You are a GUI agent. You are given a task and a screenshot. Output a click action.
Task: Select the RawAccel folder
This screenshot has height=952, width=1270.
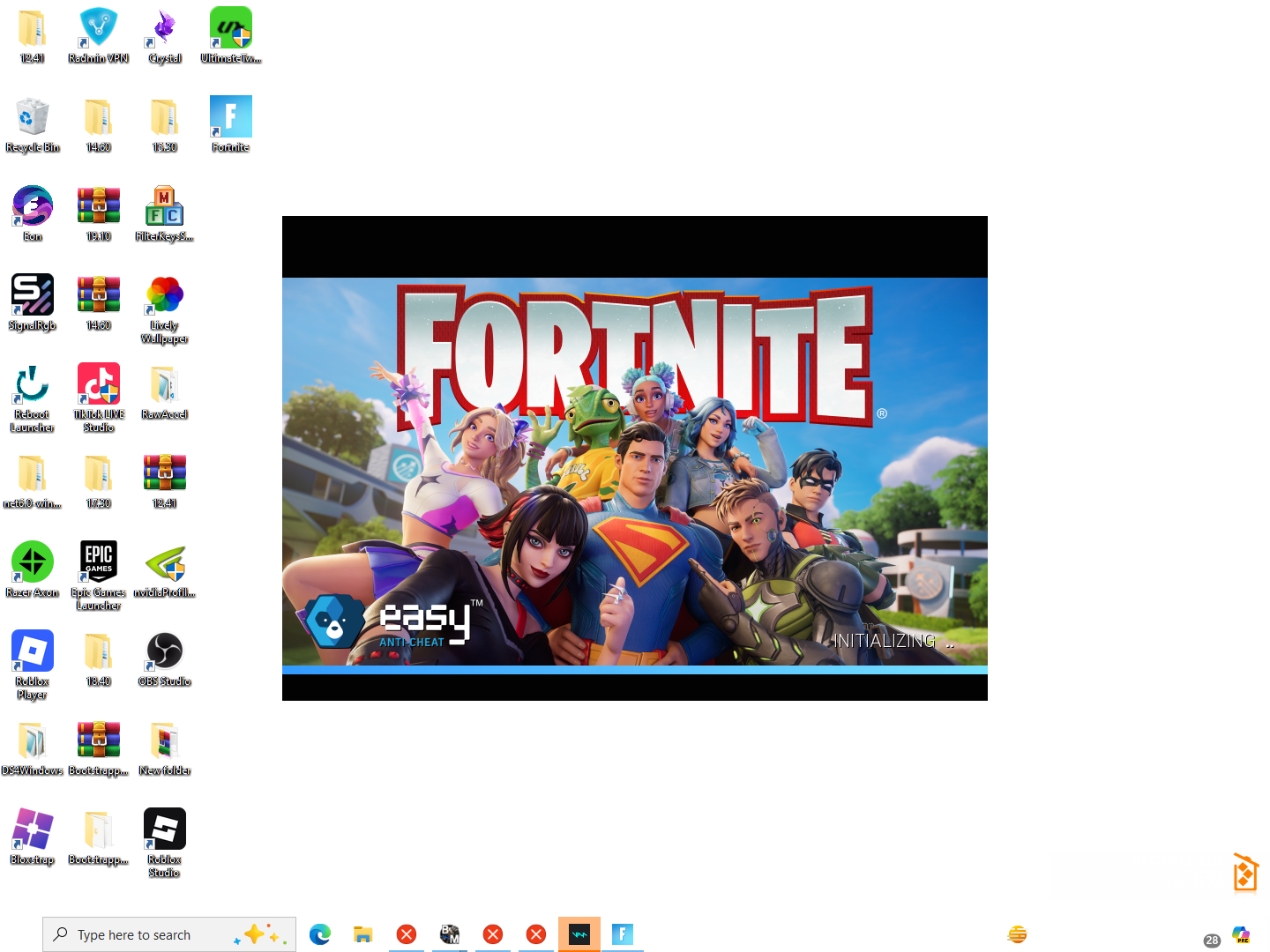165,391
